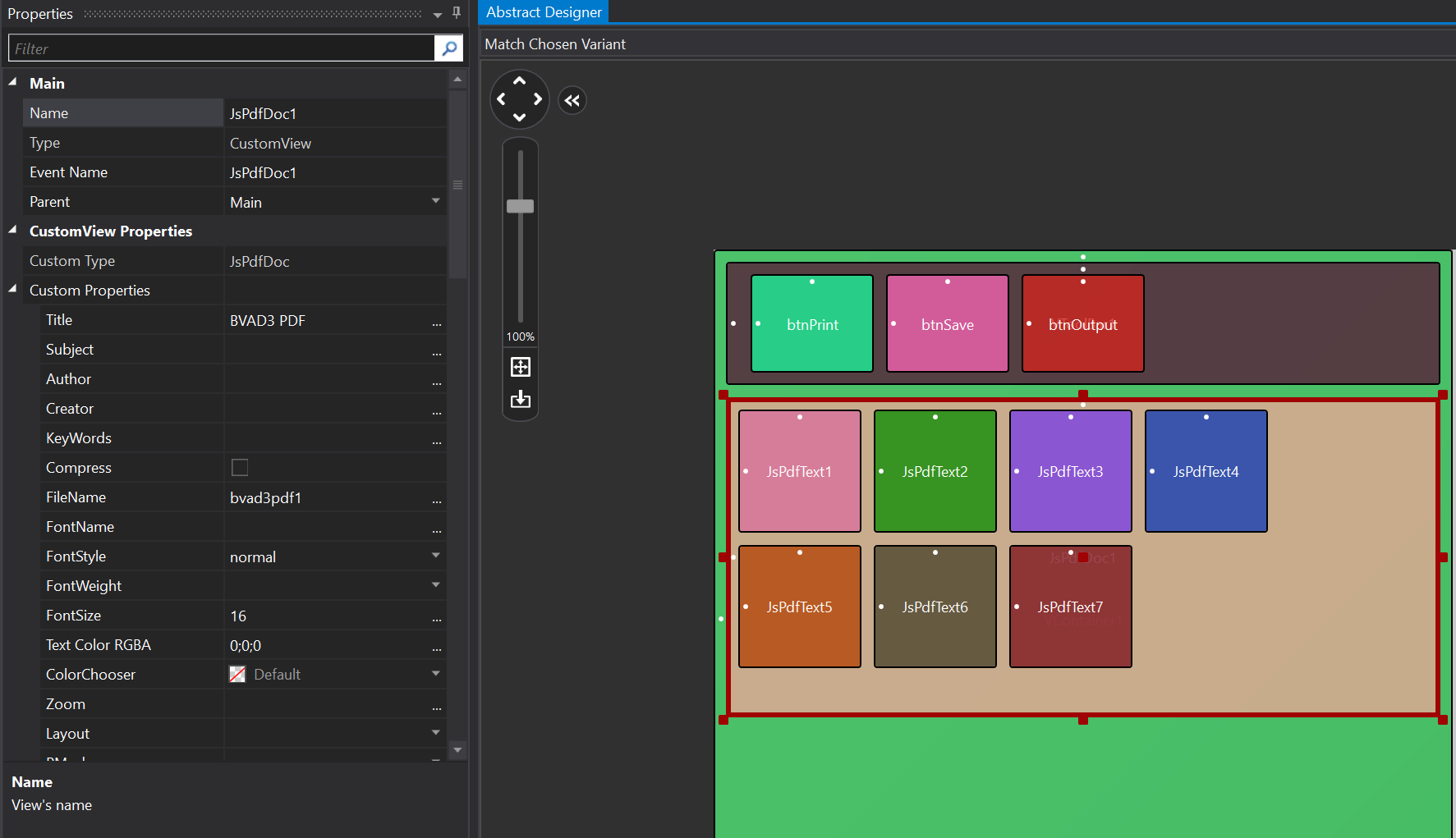Screen dimensions: 1456x838
Task: Click the download icon under zoom controls
Action: (521, 400)
